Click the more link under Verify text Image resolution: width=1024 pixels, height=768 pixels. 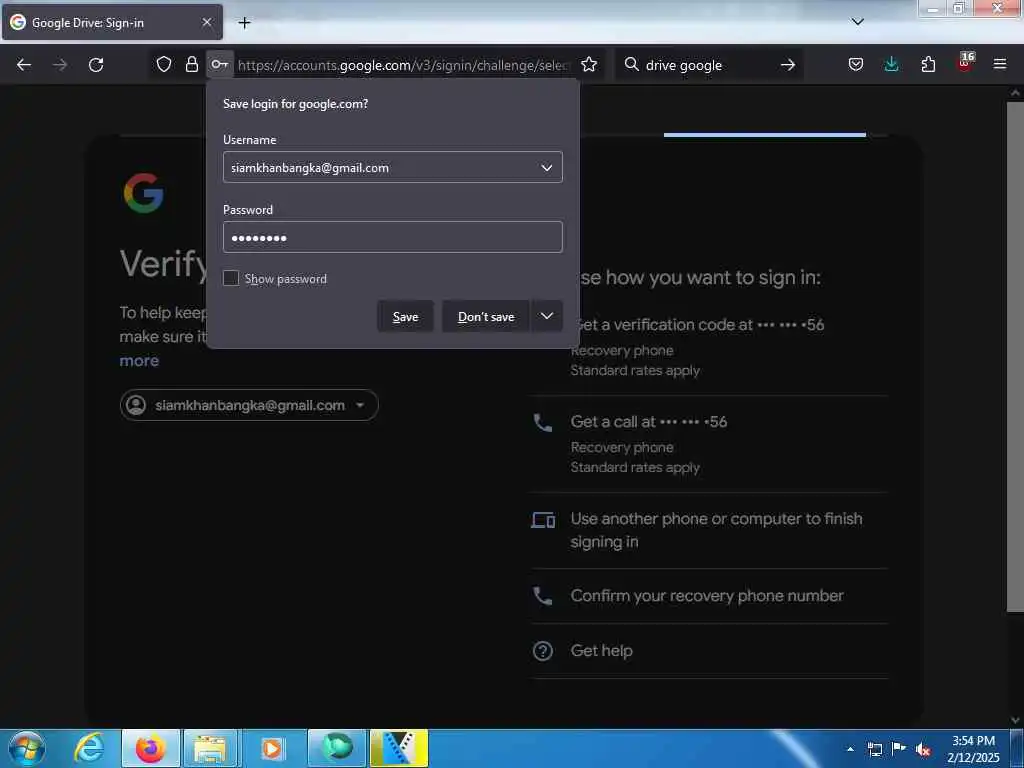click(x=139, y=360)
